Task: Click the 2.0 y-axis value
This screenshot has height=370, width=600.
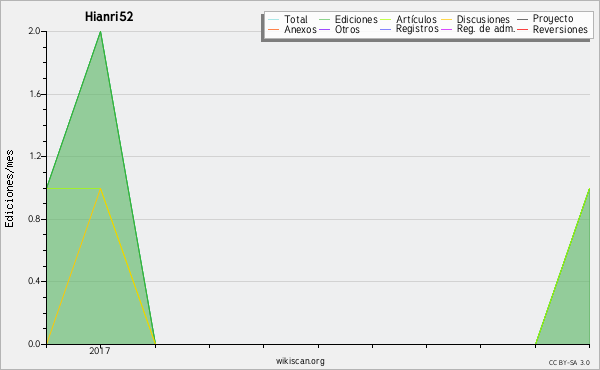Action: tap(34, 31)
